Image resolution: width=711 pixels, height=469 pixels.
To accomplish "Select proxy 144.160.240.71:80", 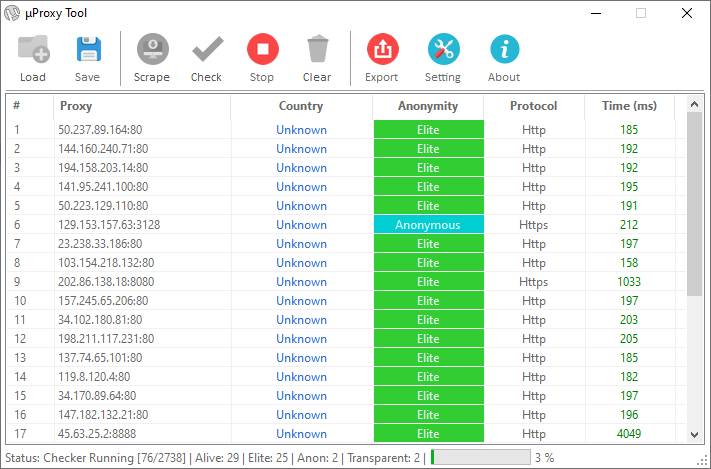I will (x=103, y=149).
